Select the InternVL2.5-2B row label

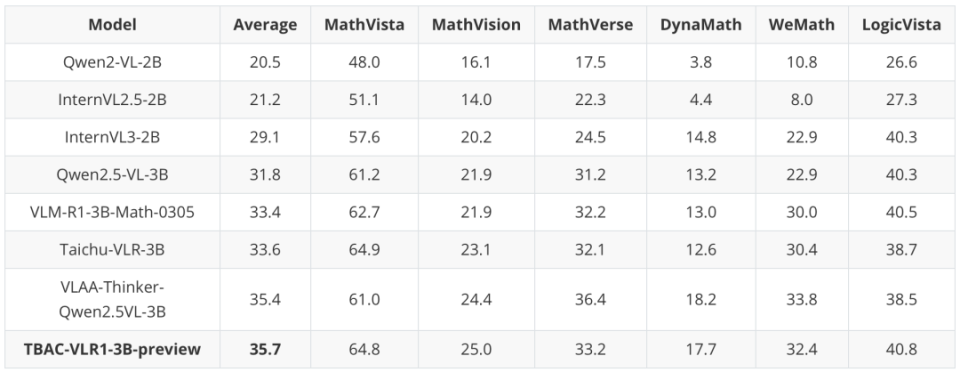(x=113, y=100)
